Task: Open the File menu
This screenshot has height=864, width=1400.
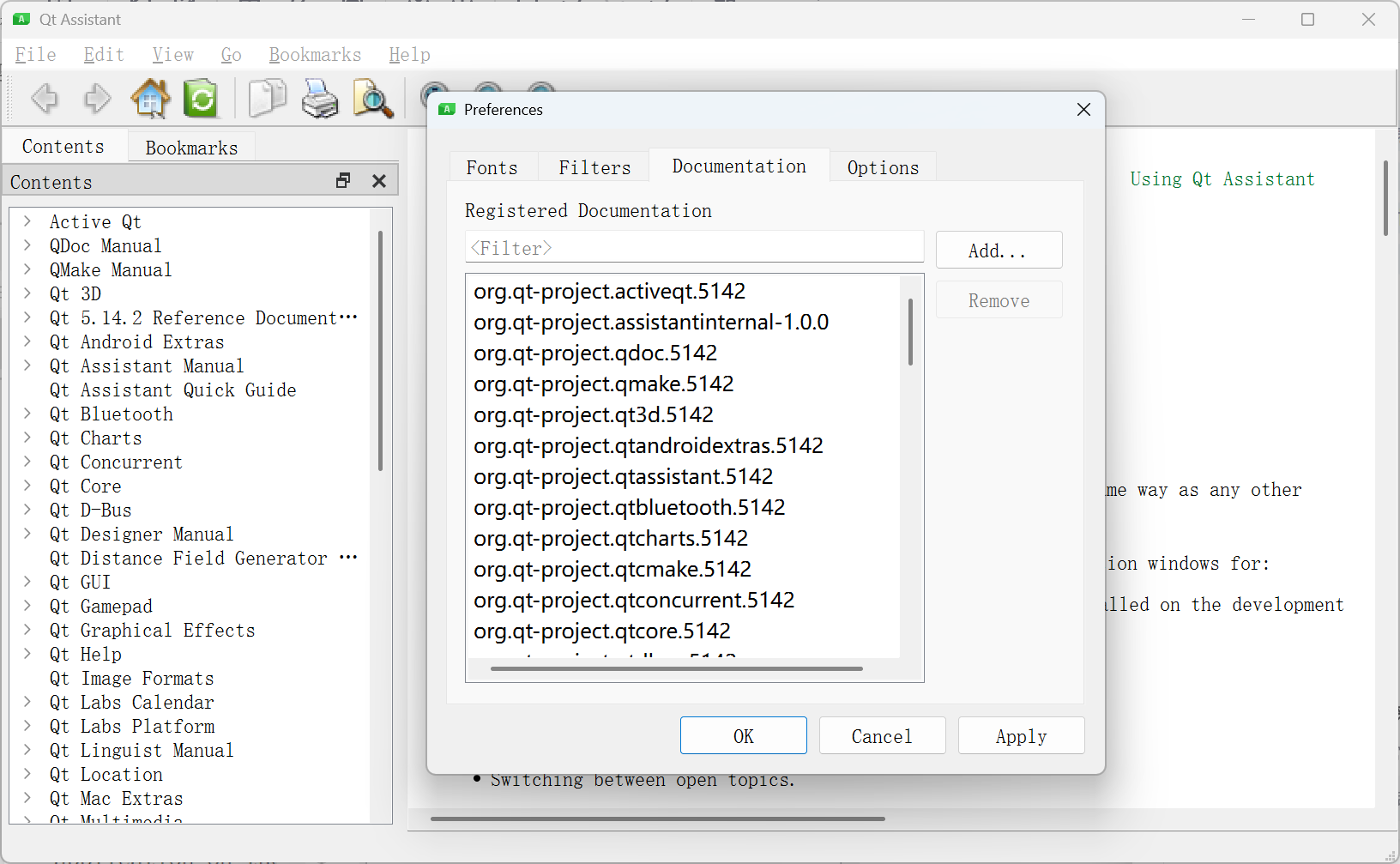Action: click(x=36, y=55)
